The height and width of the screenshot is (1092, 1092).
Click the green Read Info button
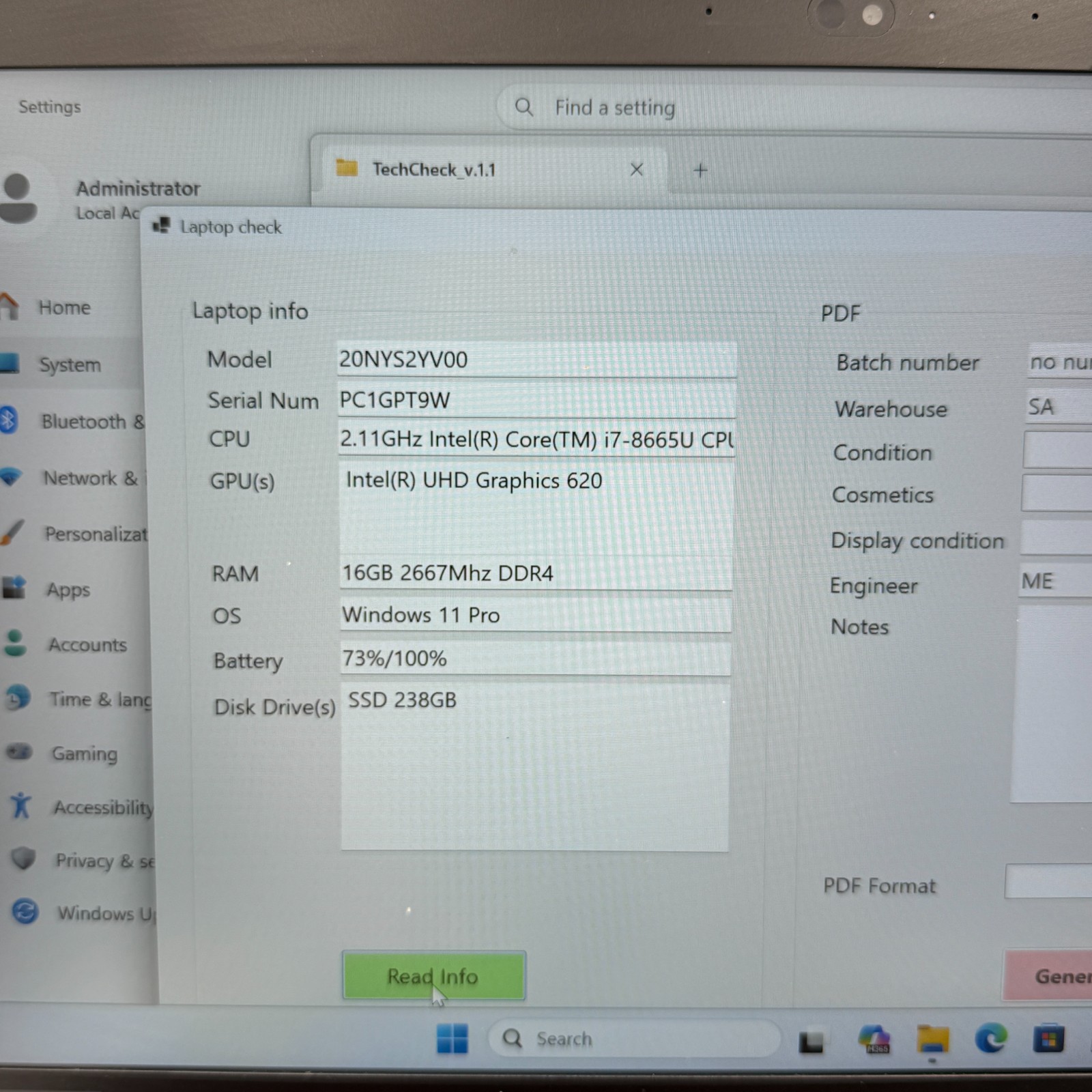pos(433,975)
